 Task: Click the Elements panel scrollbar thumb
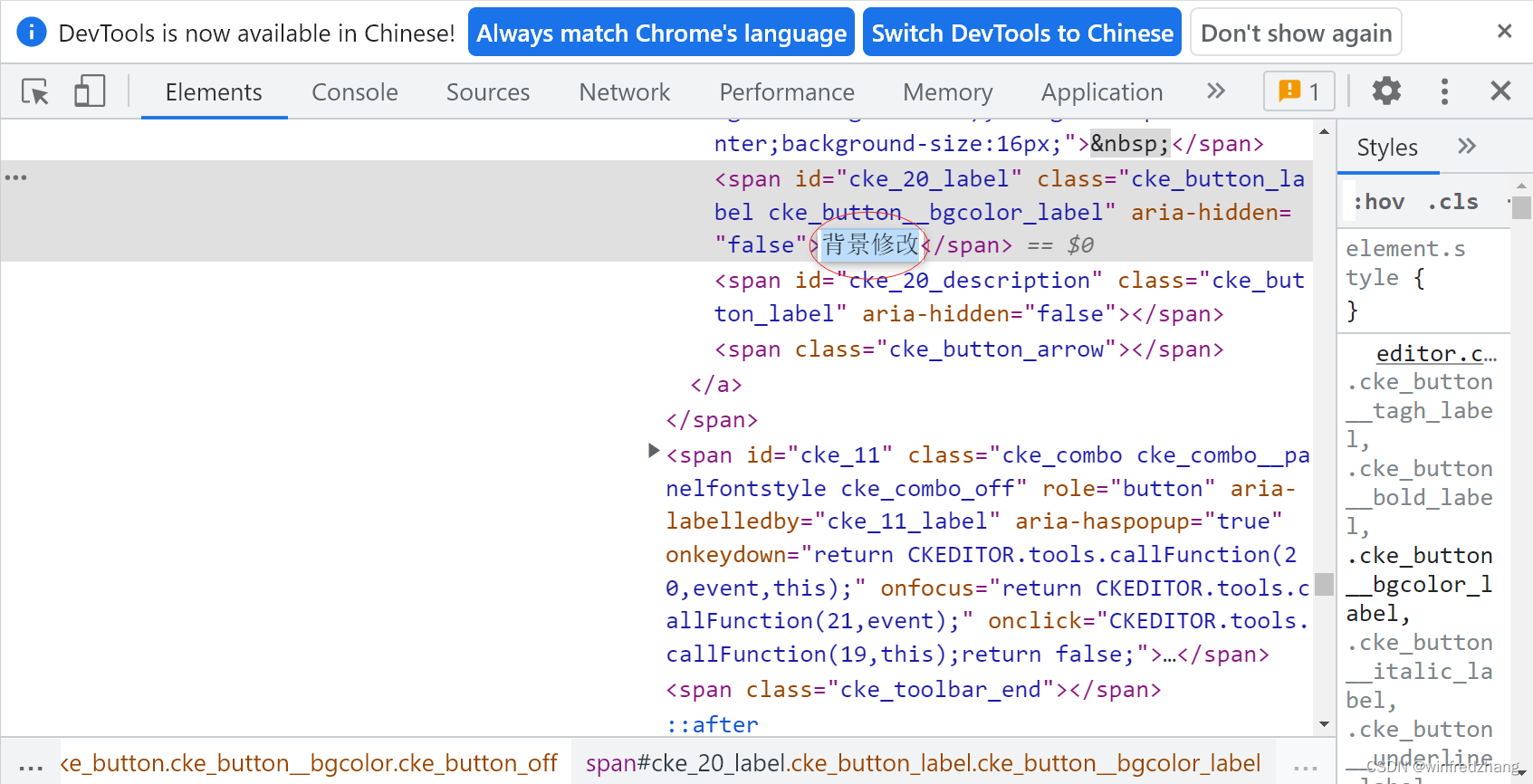click(x=1324, y=584)
